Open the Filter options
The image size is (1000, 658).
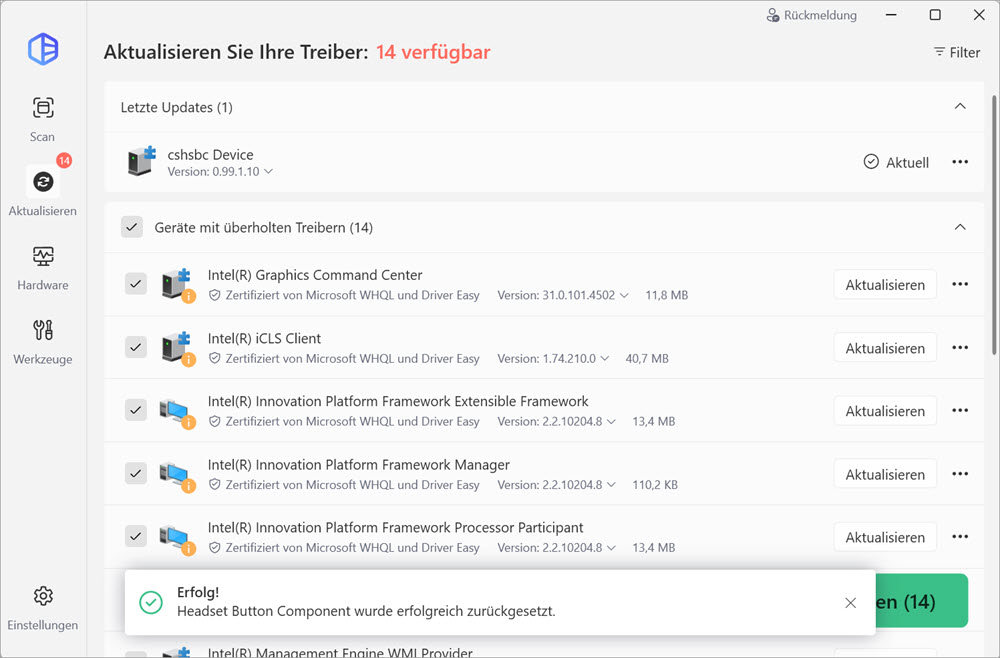[957, 52]
